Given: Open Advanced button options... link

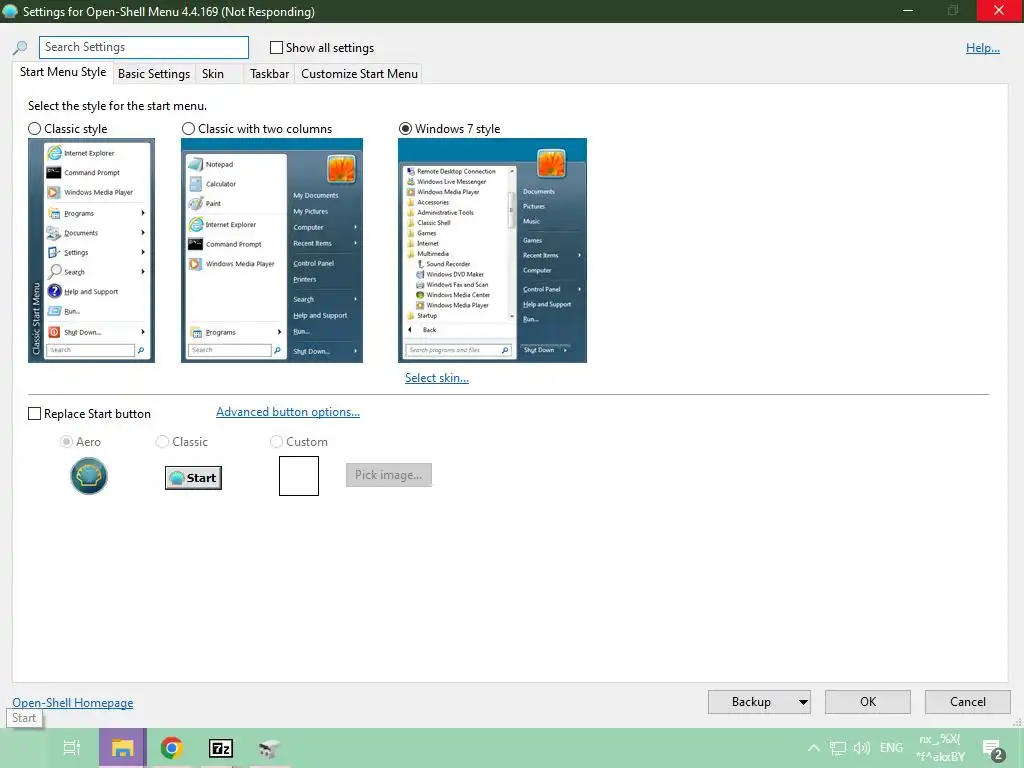Looking at the screenshot, I should pyautogui.click(x=288, y=412).
